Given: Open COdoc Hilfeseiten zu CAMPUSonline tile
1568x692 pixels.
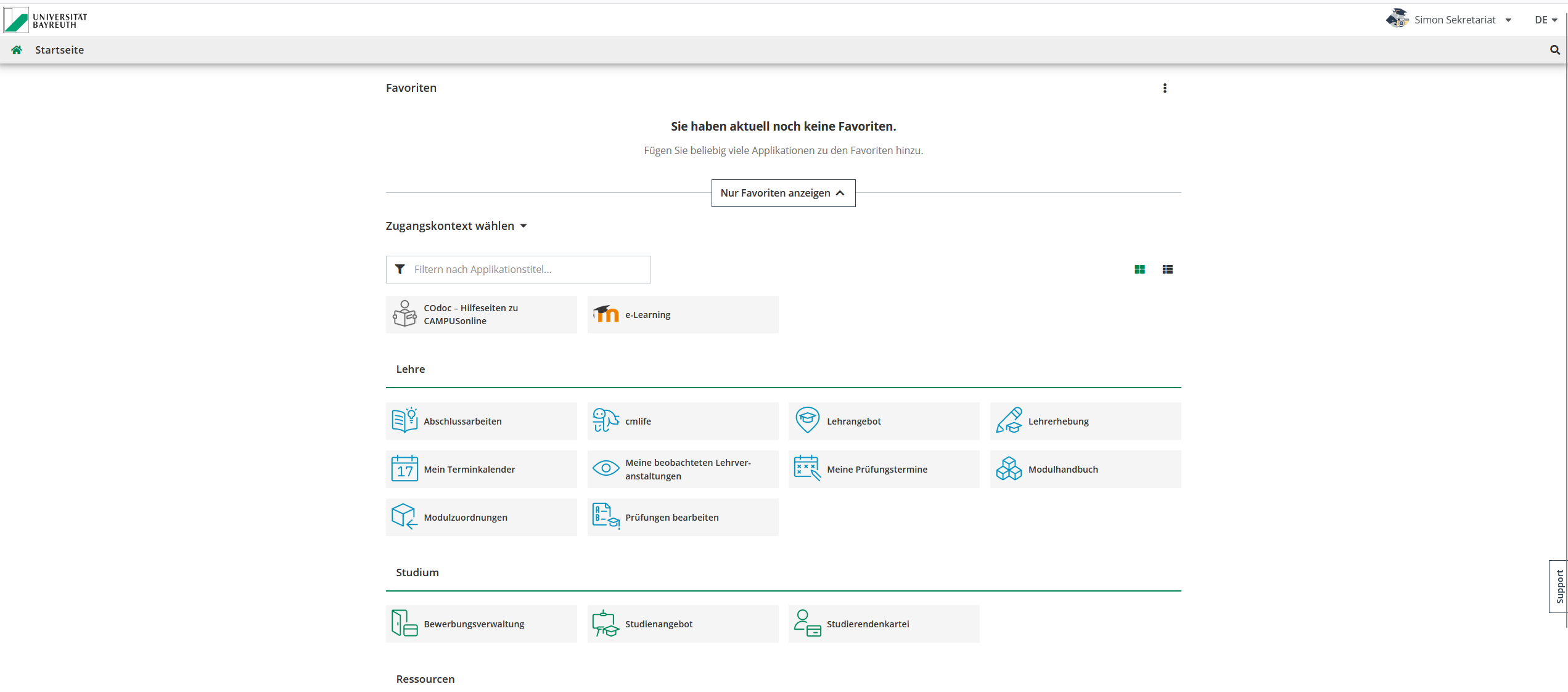Looking at the screenshot, I should (481, 314).
